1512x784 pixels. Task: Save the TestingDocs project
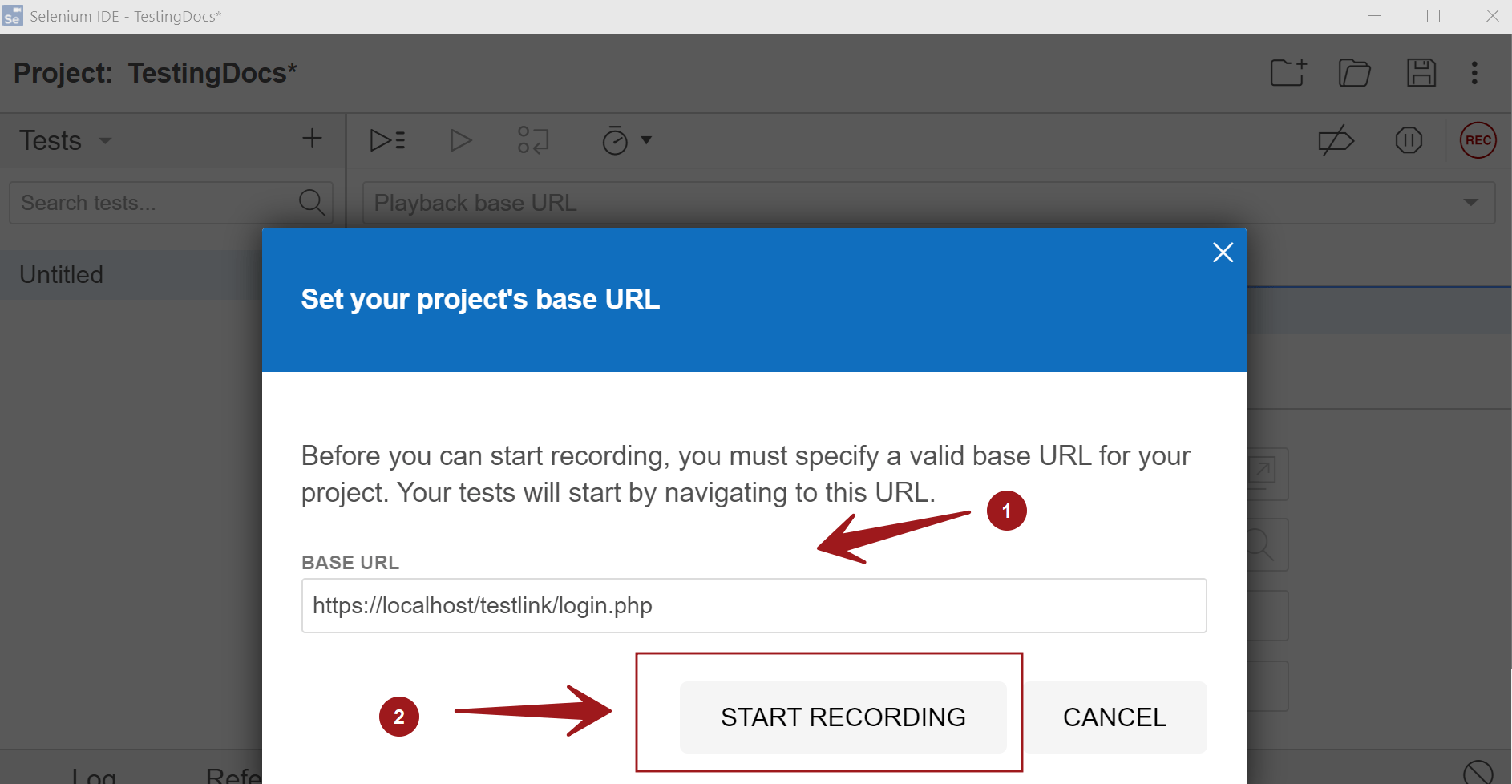coord(1421,73)
